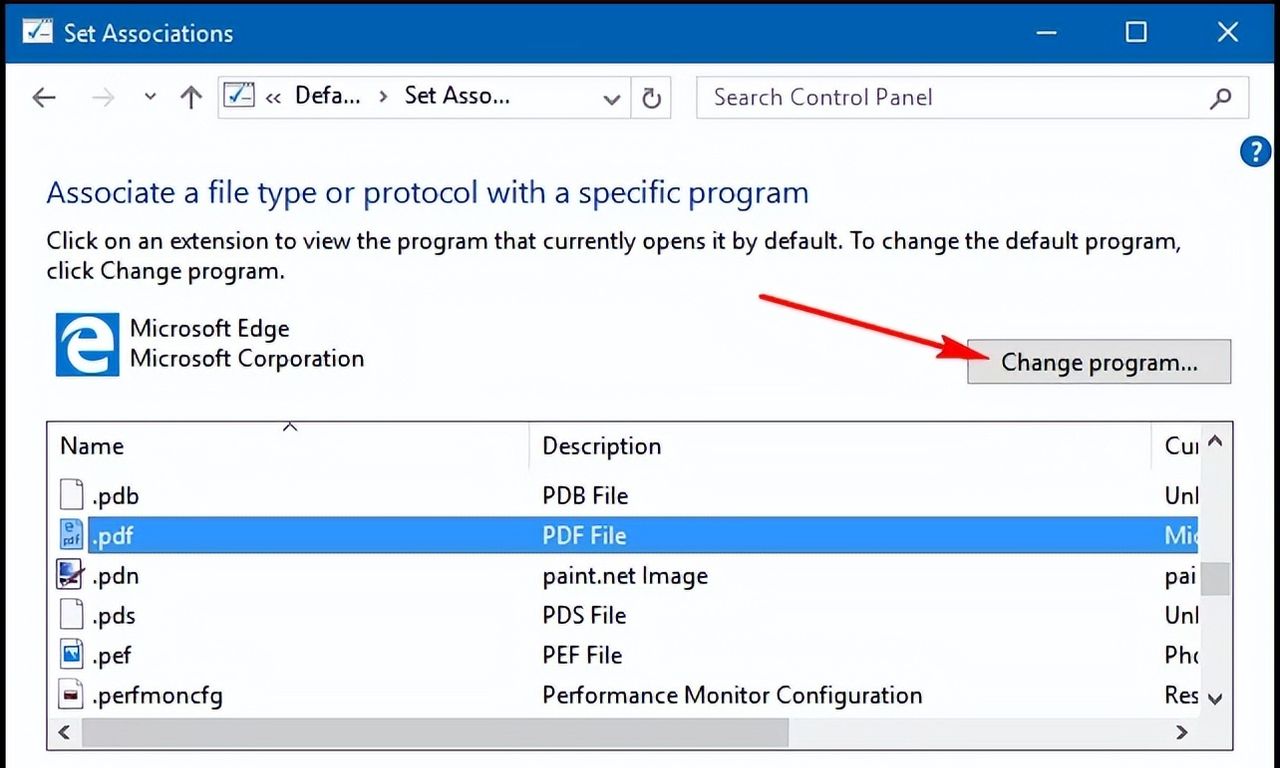Viewport: 1280px width, 768px height.
Task: Click the Back navigation arrow
Action: pos(44,98)
